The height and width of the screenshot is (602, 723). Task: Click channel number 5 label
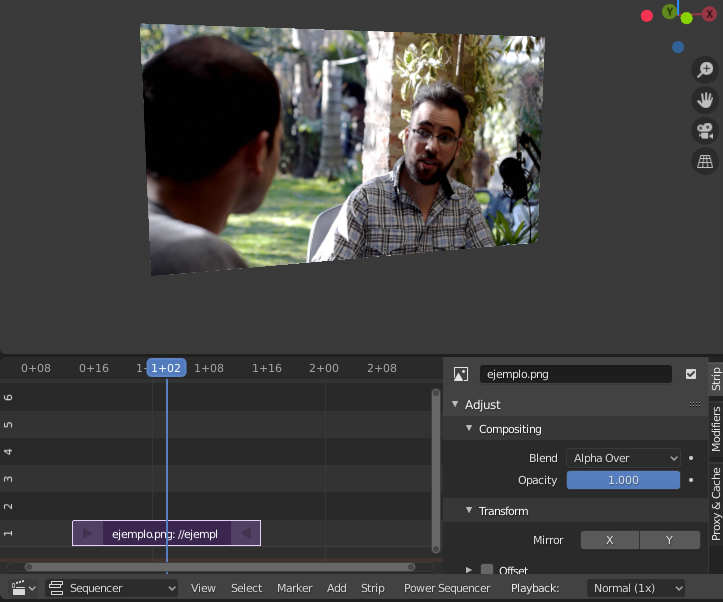(8, 424)
